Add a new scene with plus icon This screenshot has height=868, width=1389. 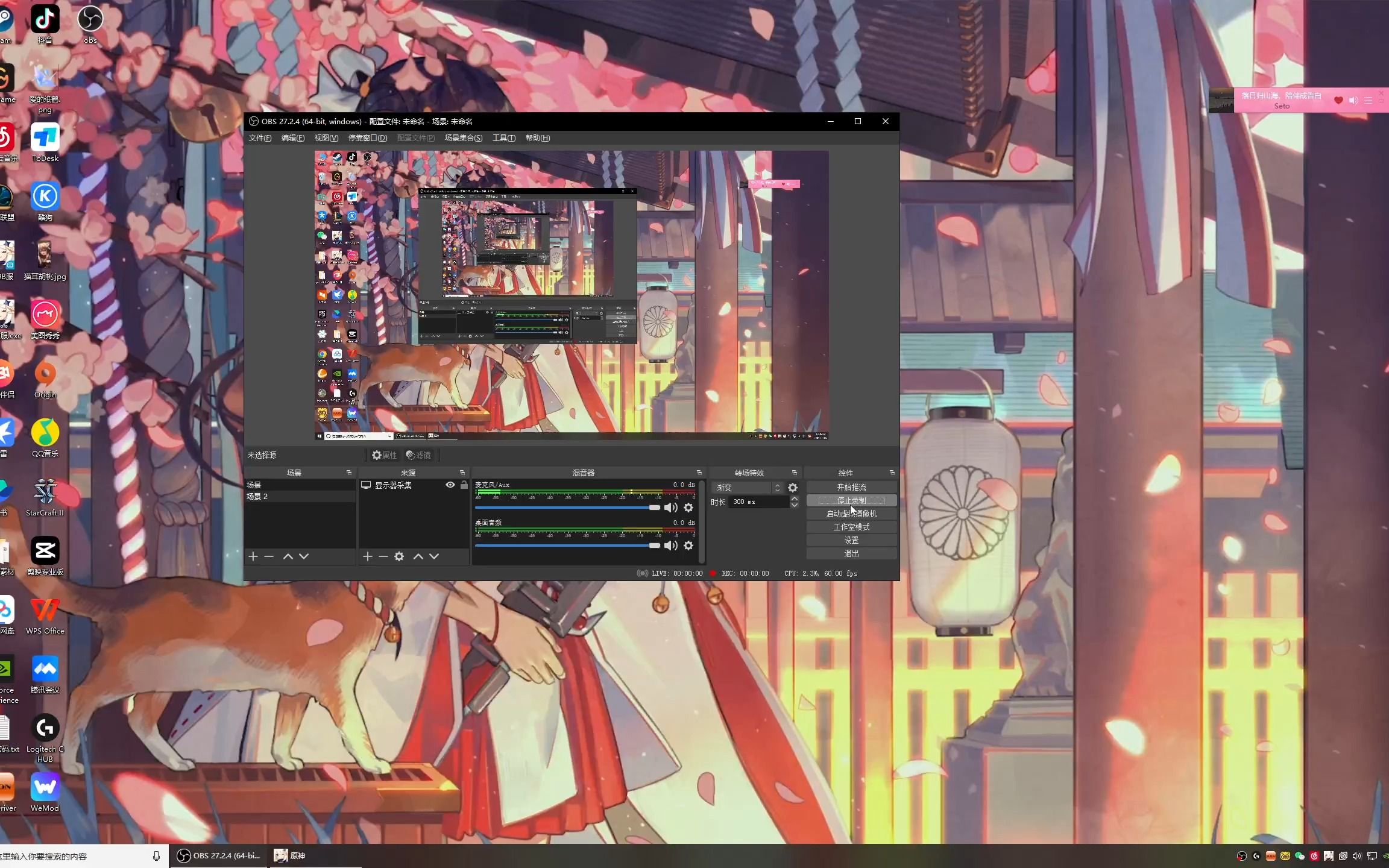pyautogui.click(x=253, y=556)
